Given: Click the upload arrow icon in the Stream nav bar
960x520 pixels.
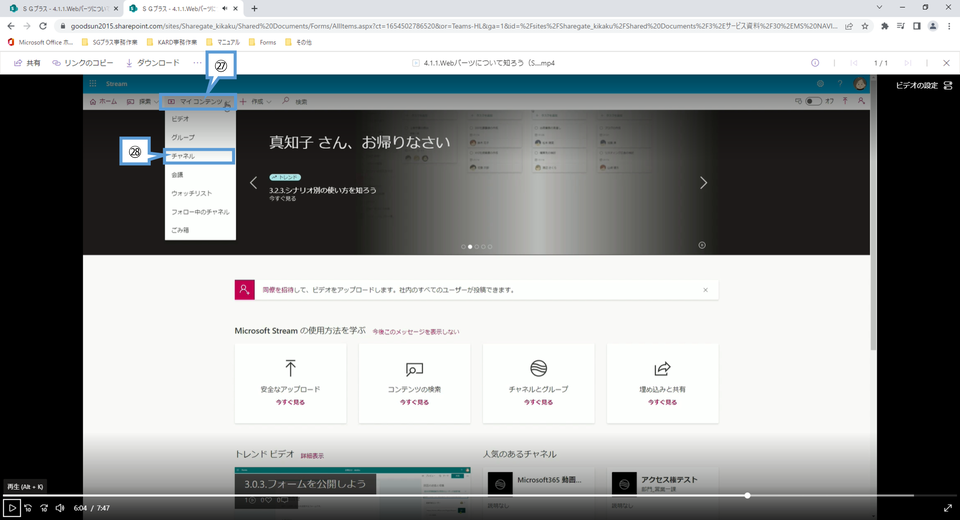Looking at the screenshot, I should pyautogui.click(x=845, y=101).
